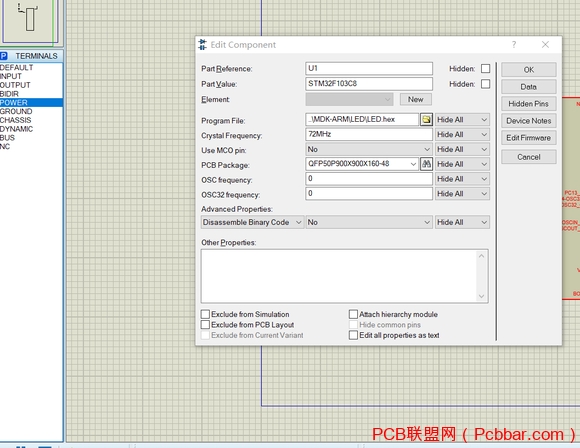The image size is (580, 448).
Task: Open PCB Package Hide All dropdown
Action: (x=462, y=164)
